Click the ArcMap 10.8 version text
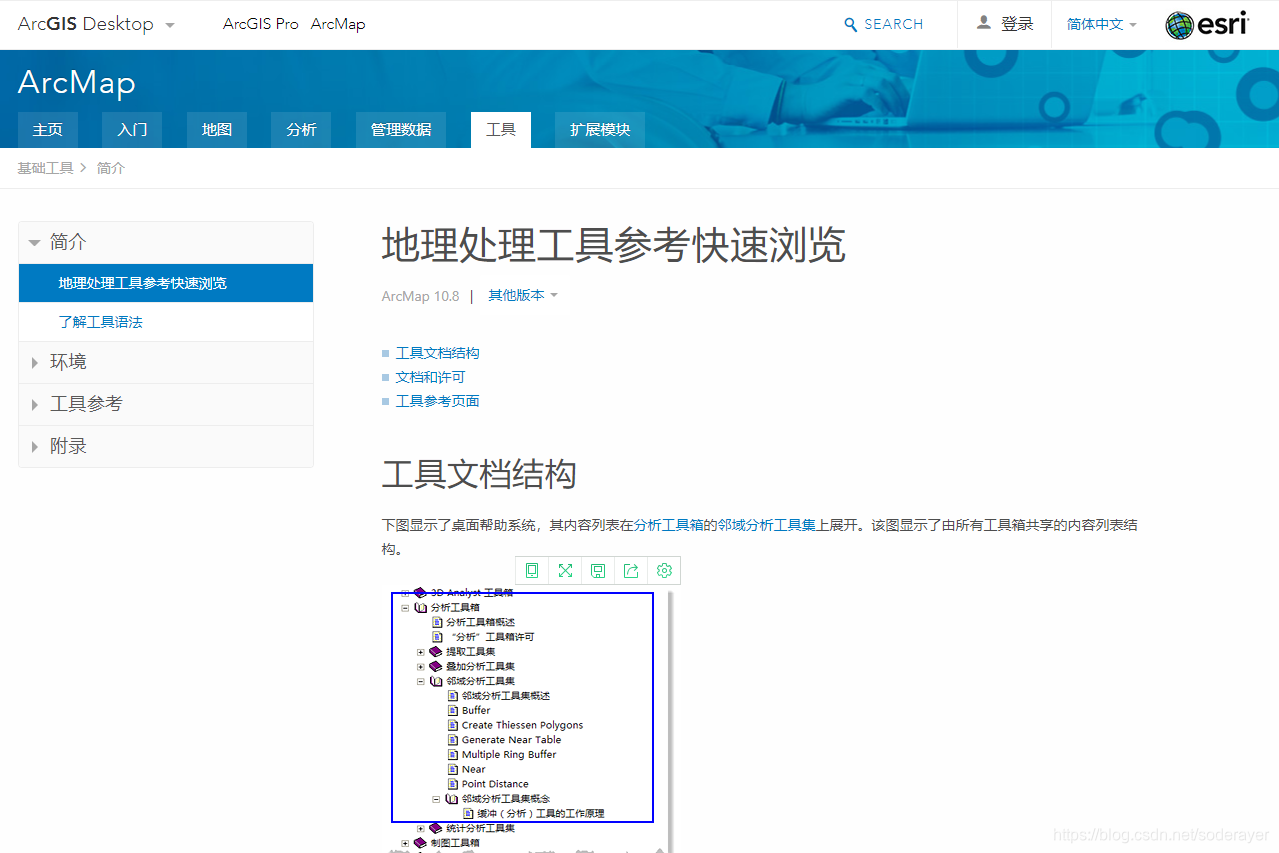This screenshot has width=1279, height=853. [x=420, y=296]
